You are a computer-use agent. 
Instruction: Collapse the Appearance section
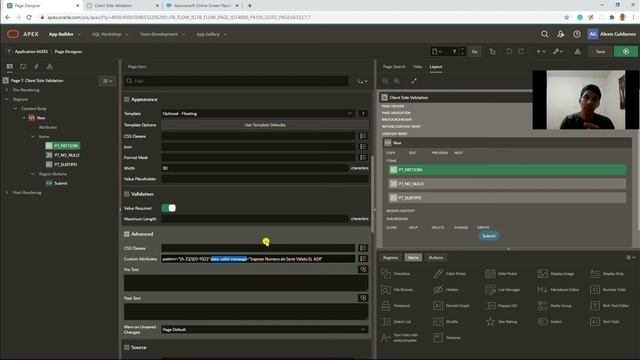(x=127, y=99)
